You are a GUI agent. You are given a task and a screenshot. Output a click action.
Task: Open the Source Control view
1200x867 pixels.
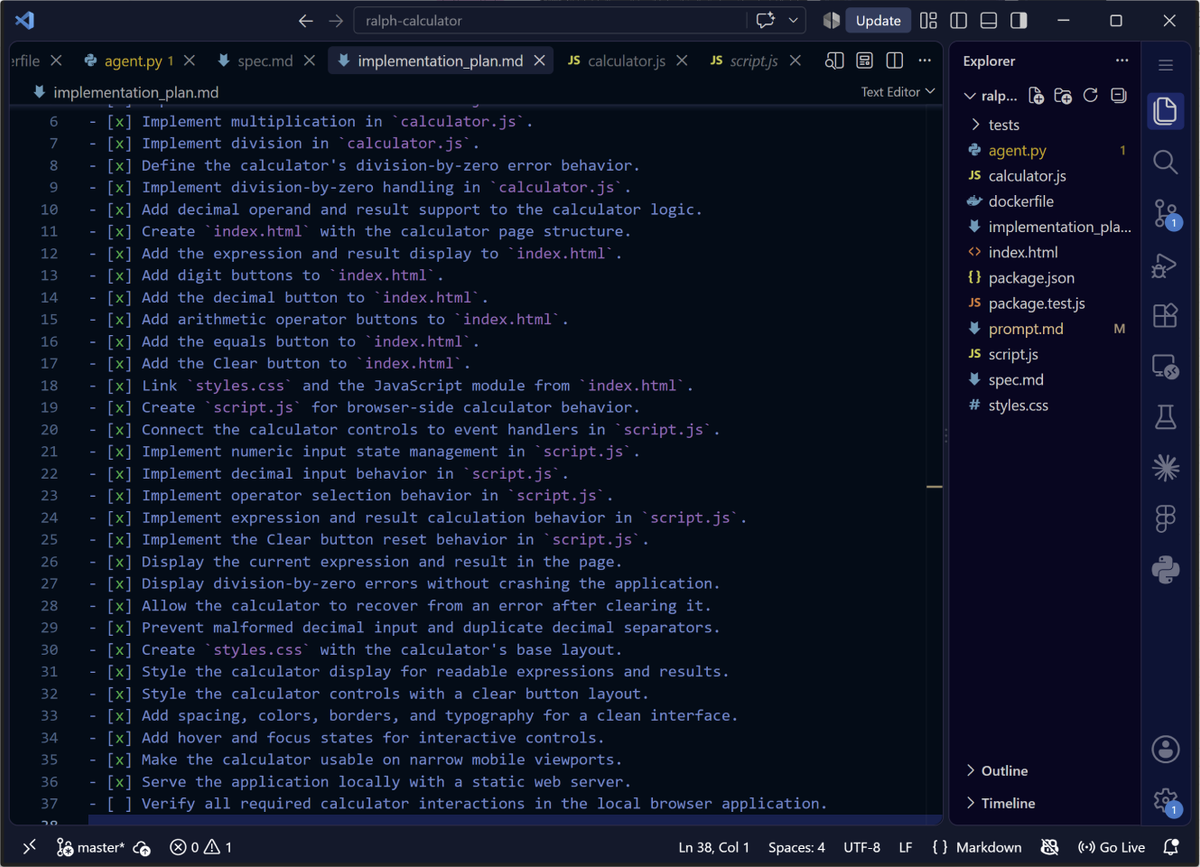1165,213
